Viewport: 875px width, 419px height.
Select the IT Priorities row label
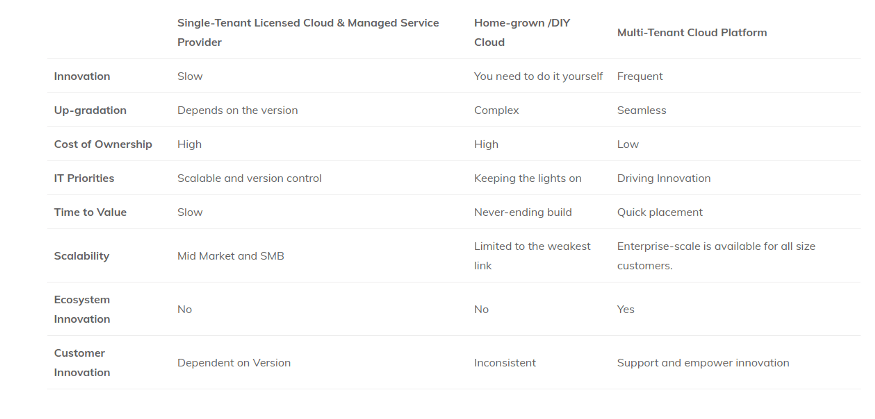84,178
